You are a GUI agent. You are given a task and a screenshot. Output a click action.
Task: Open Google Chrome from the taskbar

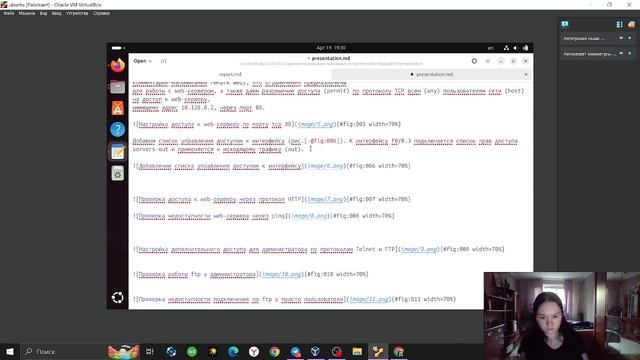pos(275,351)
